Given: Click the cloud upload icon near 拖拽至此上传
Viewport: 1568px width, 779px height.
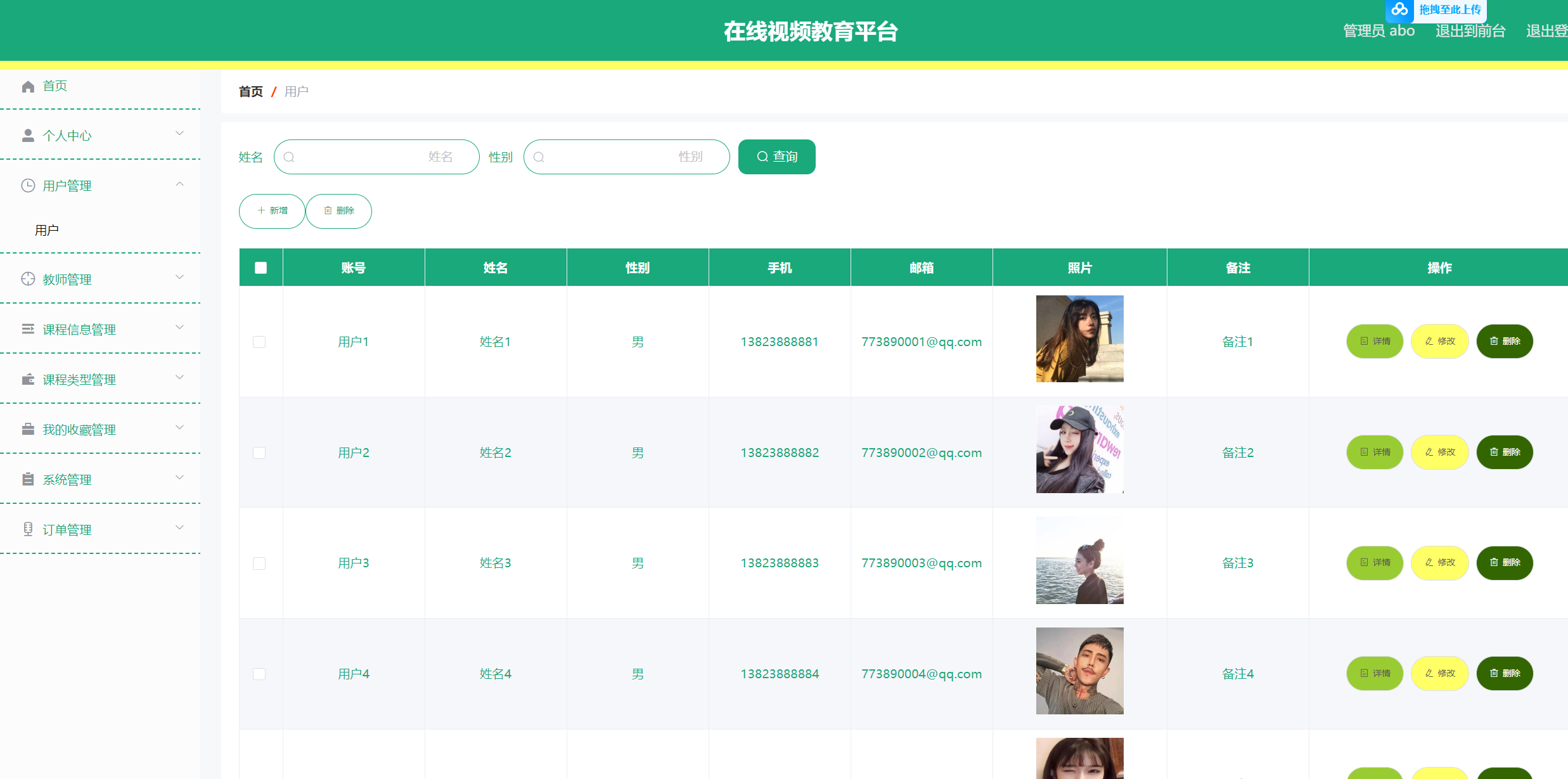Looking at the screenshot, I should pyautogui.click(x=1400, y=10).
